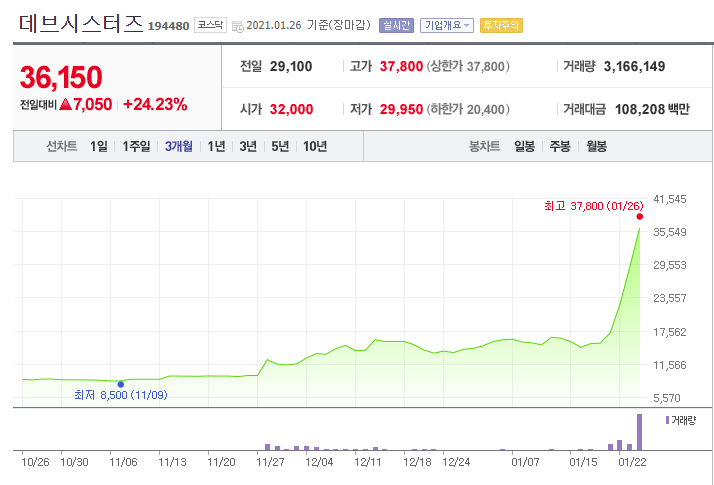Click the stock code 194480
This screenshot has height=485, width=714.
[x=168, y=26]
